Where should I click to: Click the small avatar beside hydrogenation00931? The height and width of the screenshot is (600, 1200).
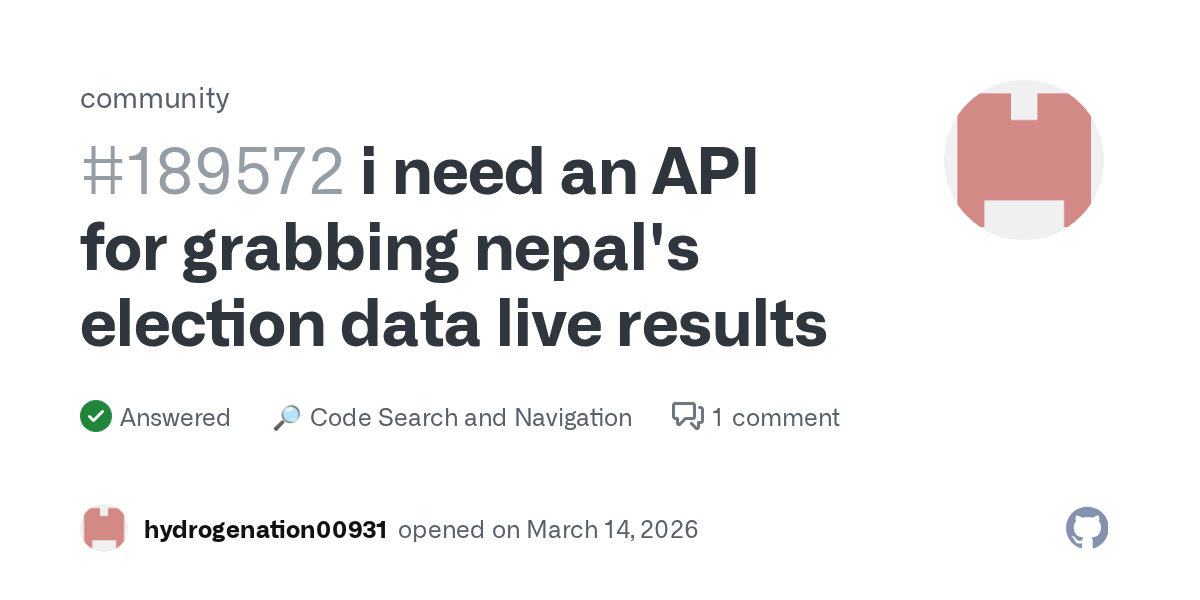pyautogui.click(x=104, y=528)
